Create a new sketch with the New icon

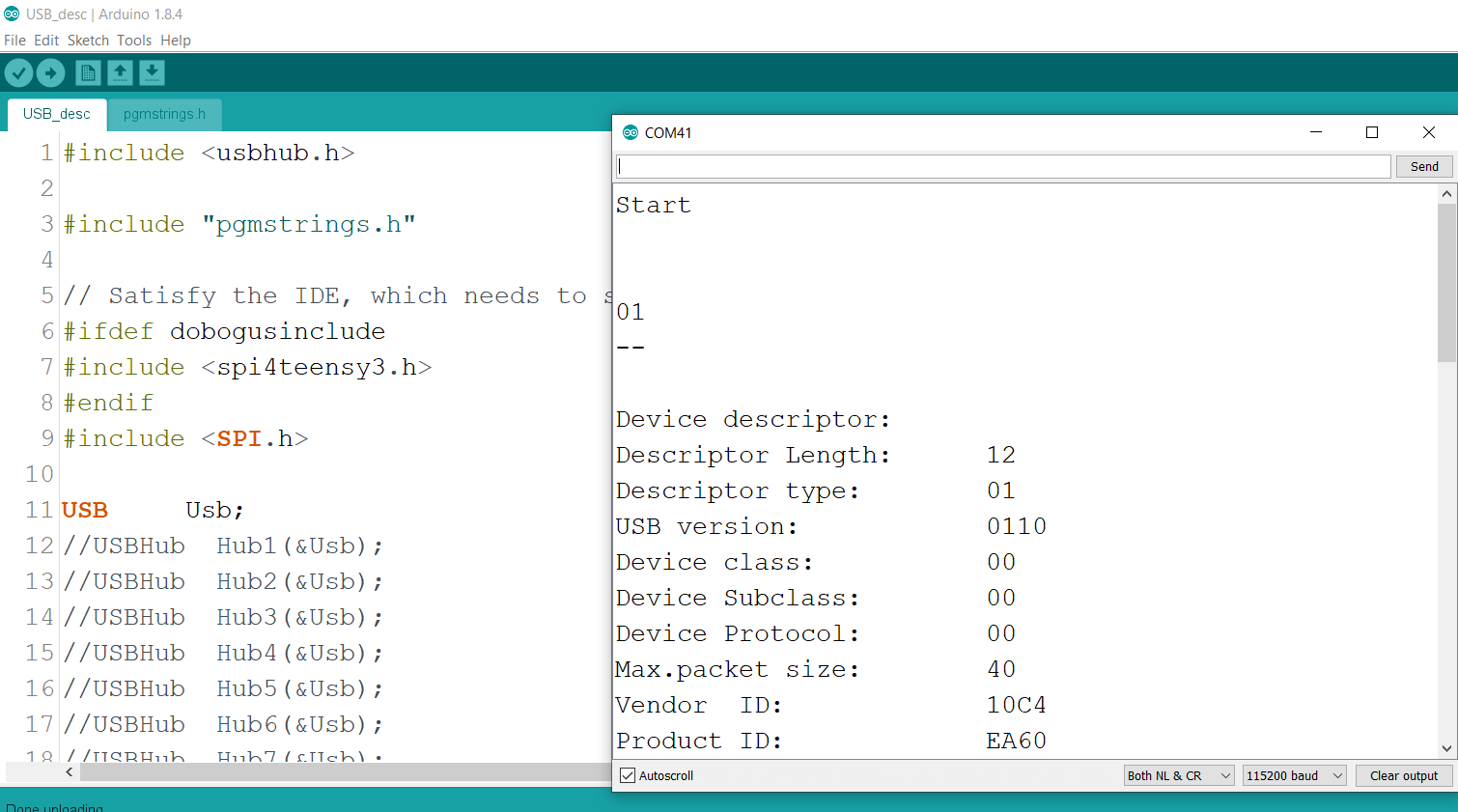pyautogui.click(x=87, y=72)
